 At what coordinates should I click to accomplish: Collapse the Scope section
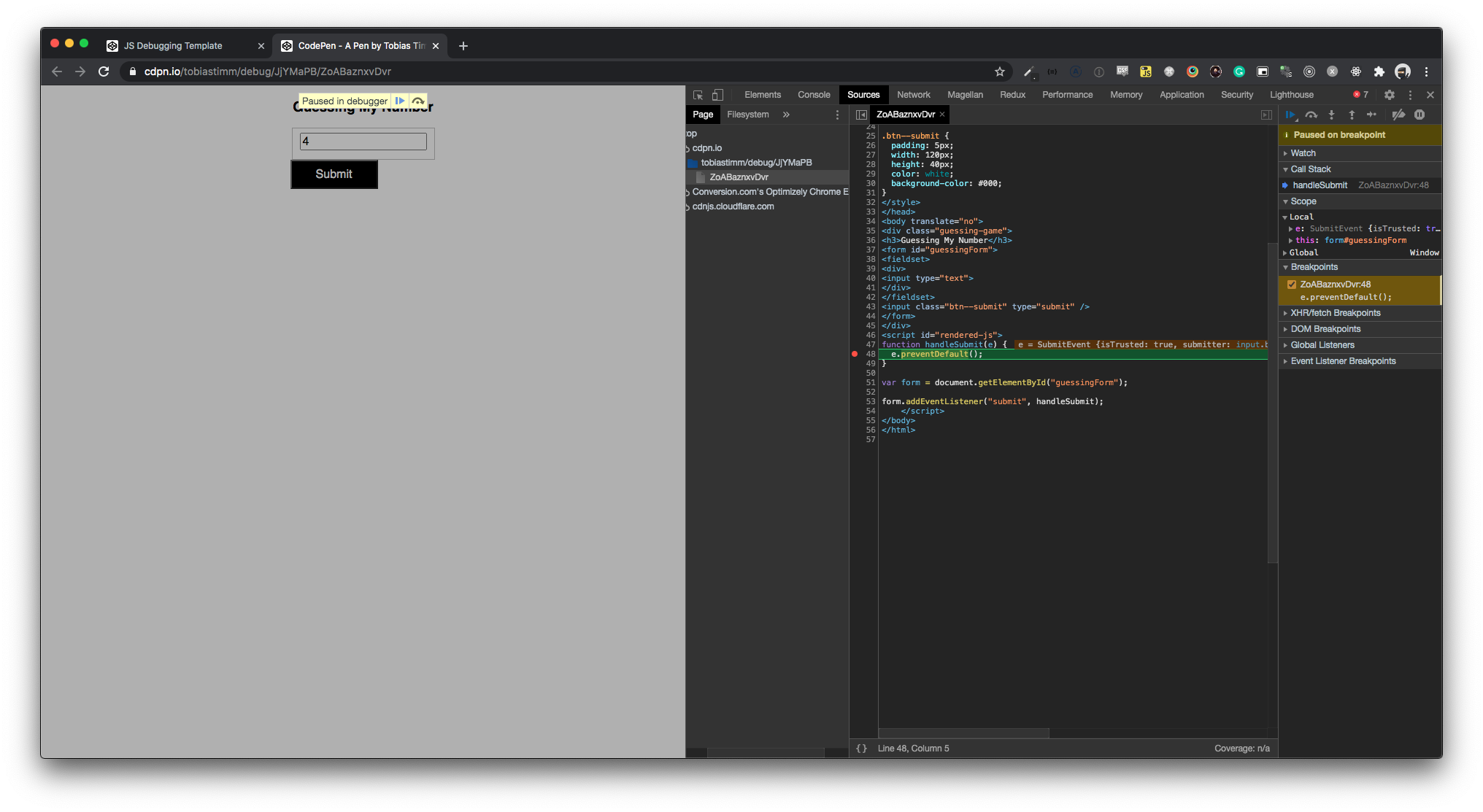(1360, 201)
